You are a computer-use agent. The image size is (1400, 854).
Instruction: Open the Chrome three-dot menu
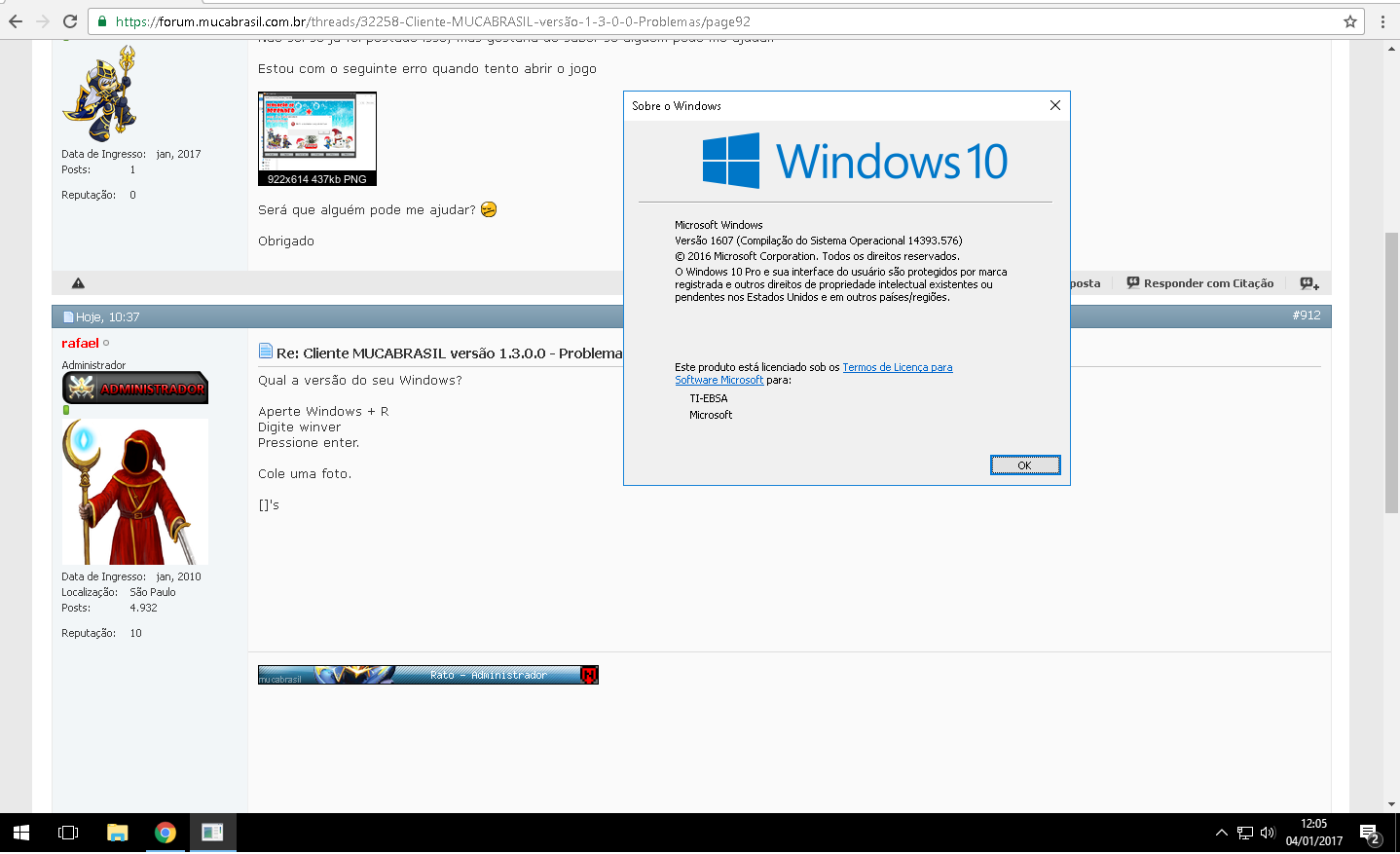(x=1382, y=21)
